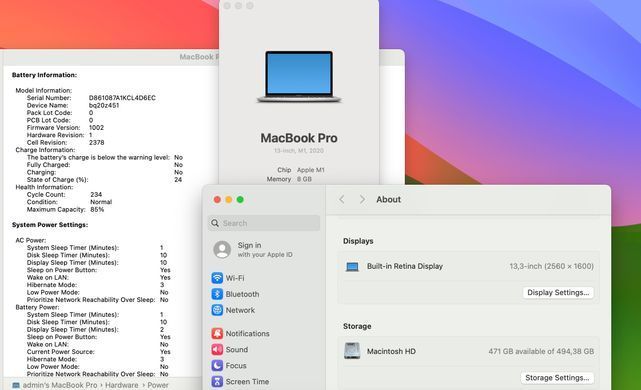Go forward with the right chevron
Screen dimensions: 641x390
(362, 199)
